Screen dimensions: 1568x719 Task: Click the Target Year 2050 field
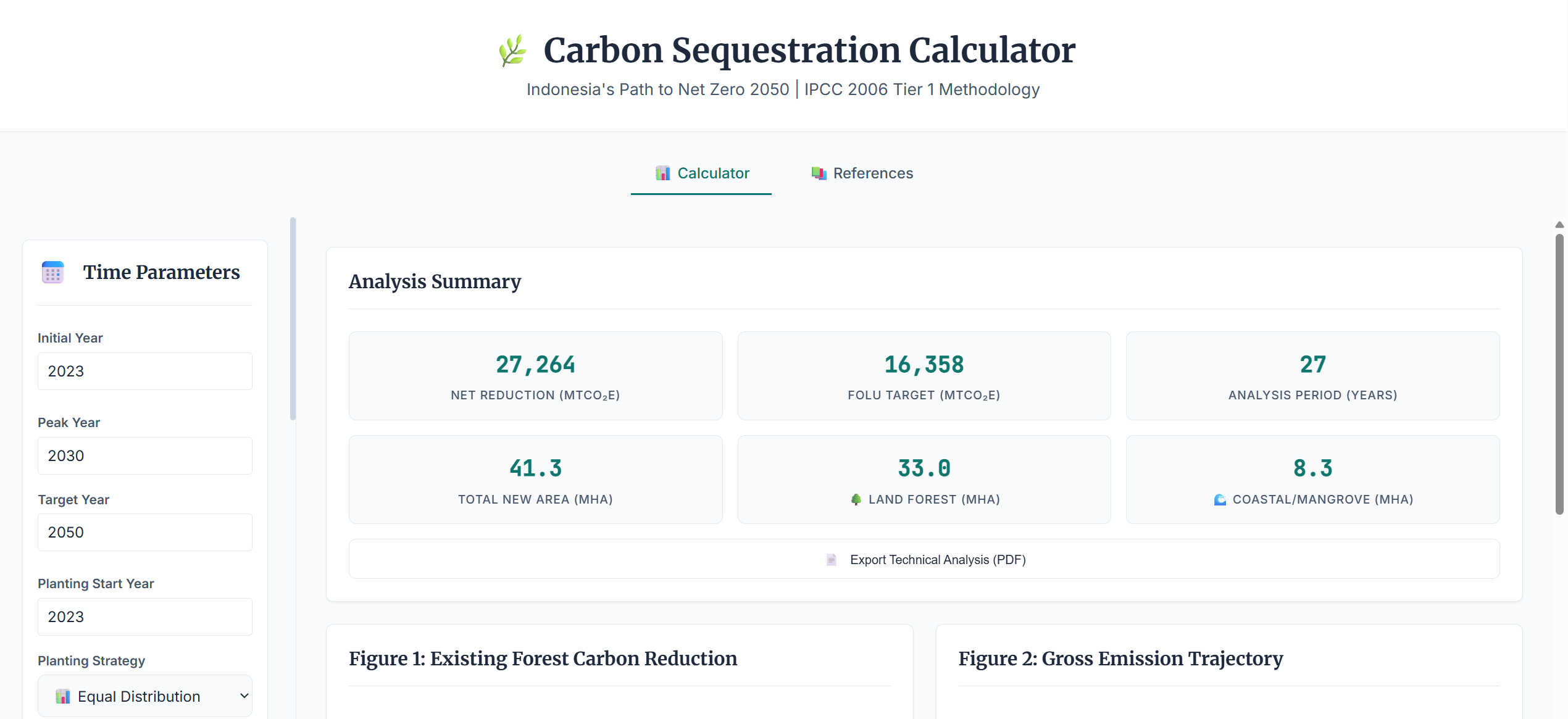[145, 532]
